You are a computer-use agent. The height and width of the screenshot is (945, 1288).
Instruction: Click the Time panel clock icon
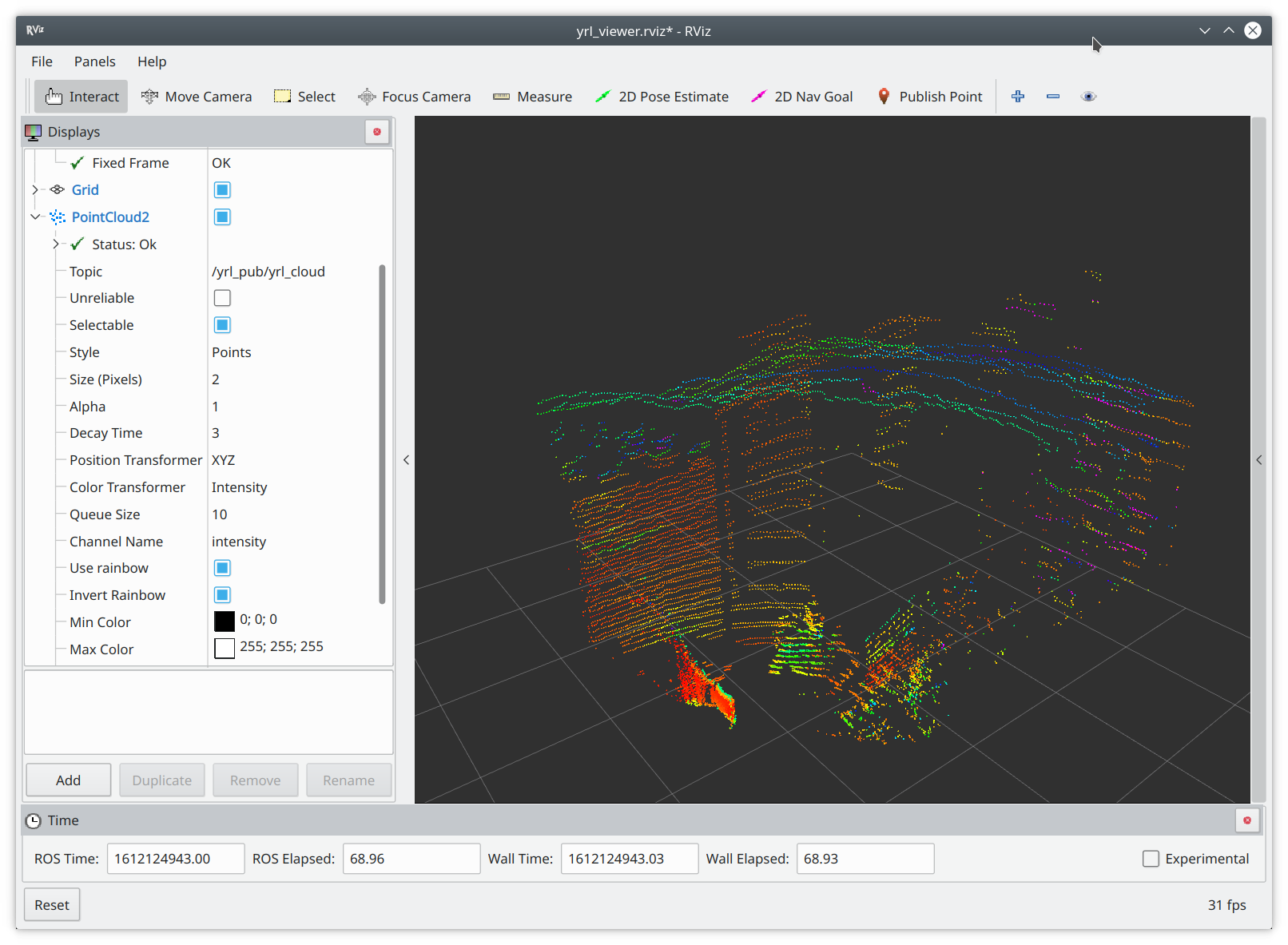33,820
